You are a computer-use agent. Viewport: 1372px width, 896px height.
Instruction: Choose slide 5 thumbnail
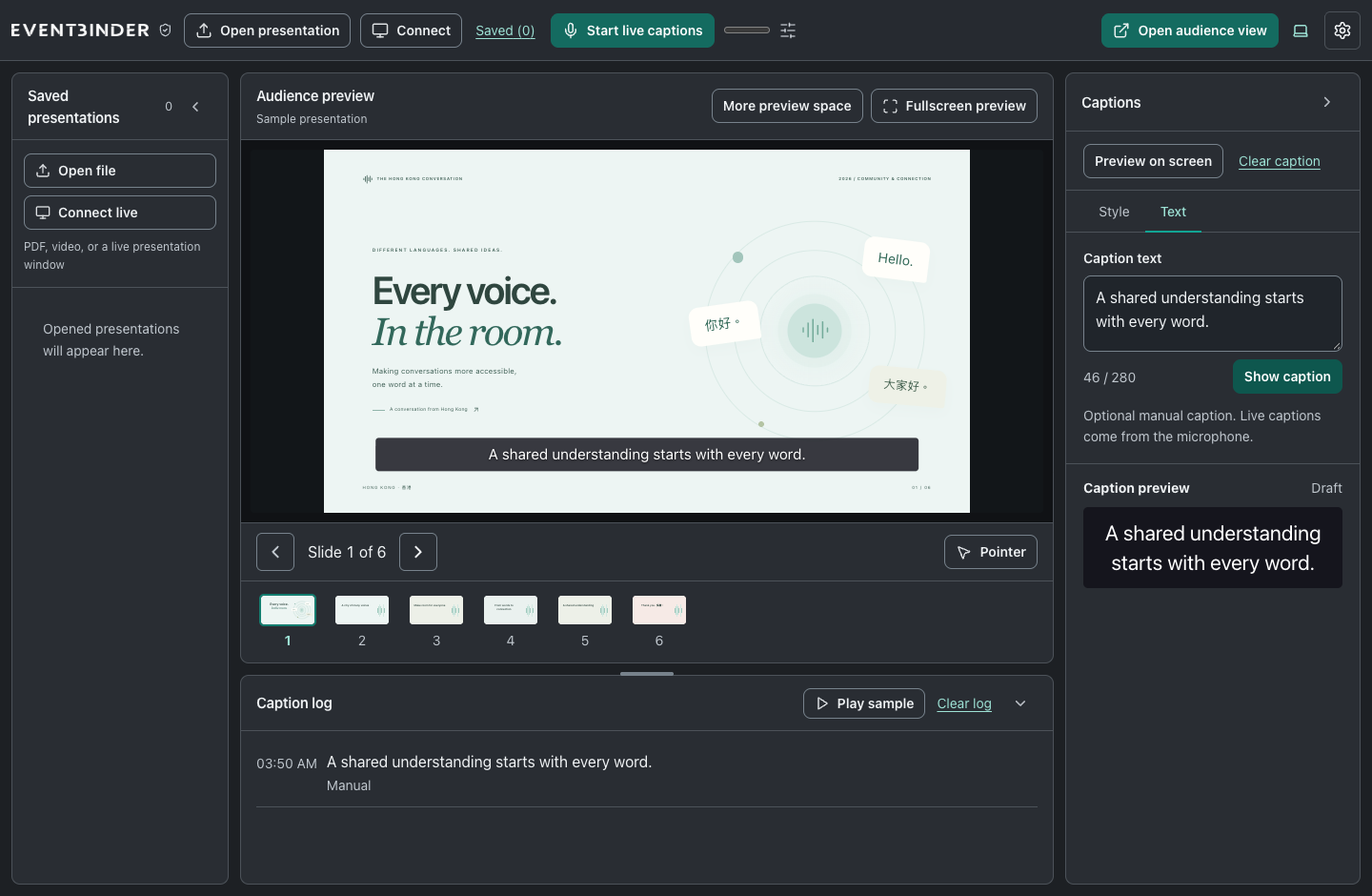pyautogui.click(x=585, y=610)
